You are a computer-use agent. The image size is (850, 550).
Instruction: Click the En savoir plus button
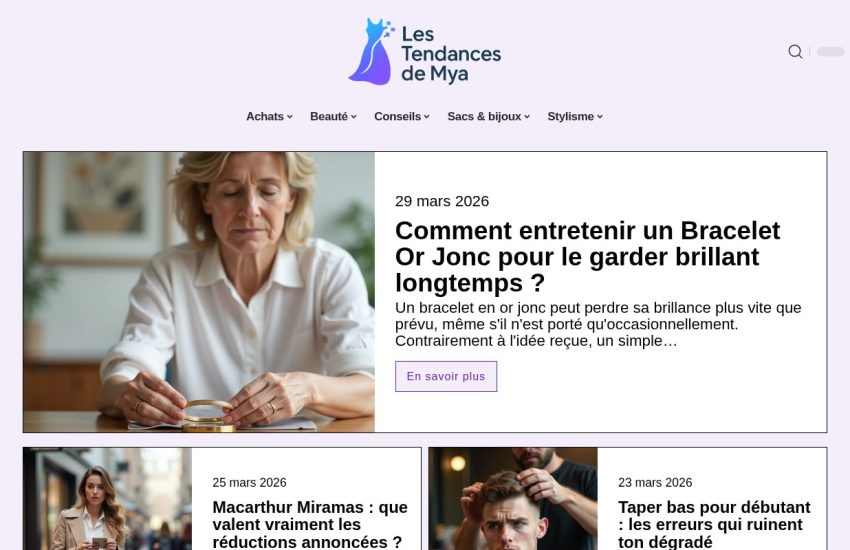pyautogui.click(x=446, y=376)
